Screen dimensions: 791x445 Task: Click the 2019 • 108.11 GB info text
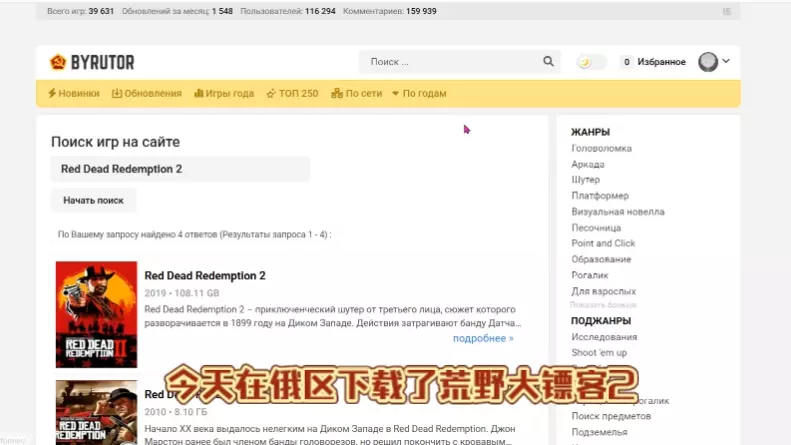tap(182, 293)
